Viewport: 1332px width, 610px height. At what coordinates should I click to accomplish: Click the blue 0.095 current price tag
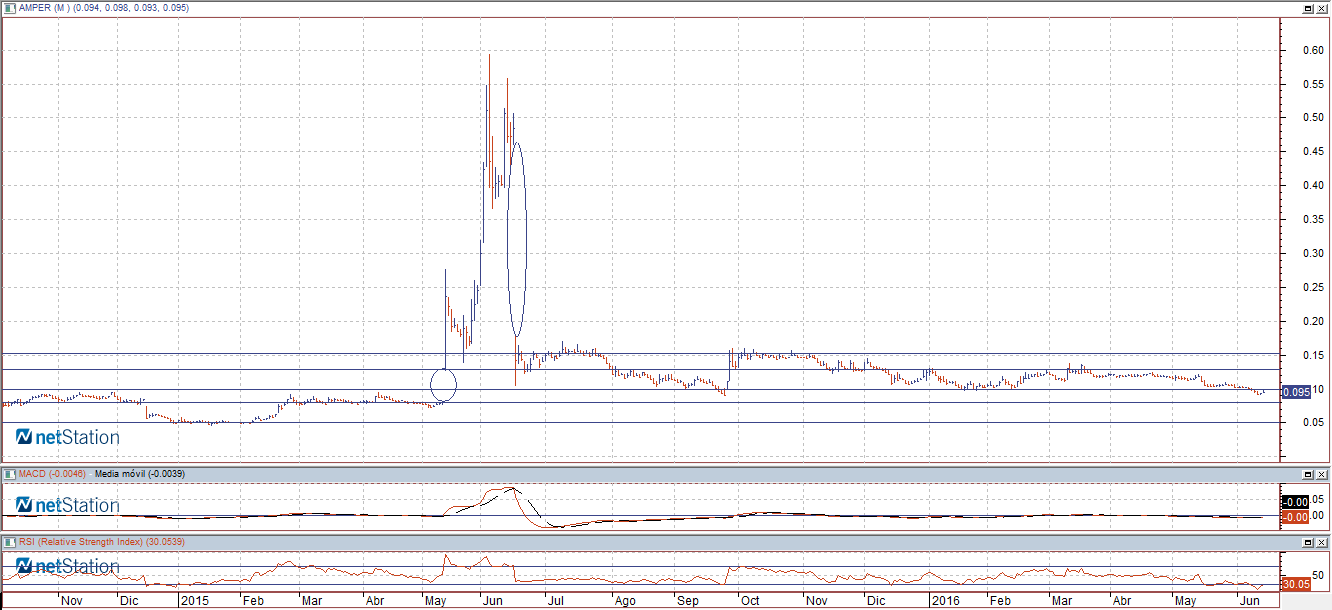pos(1296,392)
